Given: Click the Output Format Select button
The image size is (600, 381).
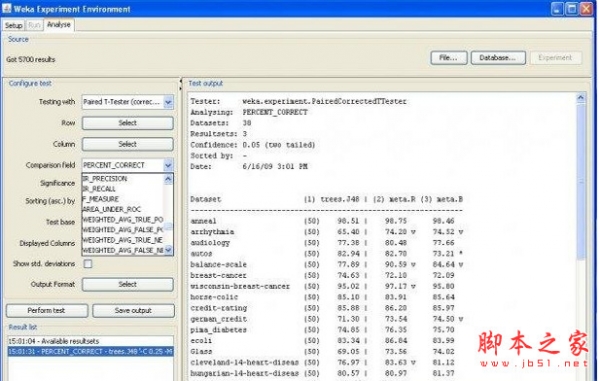Looking at the screenshot, I should [127, 285].
